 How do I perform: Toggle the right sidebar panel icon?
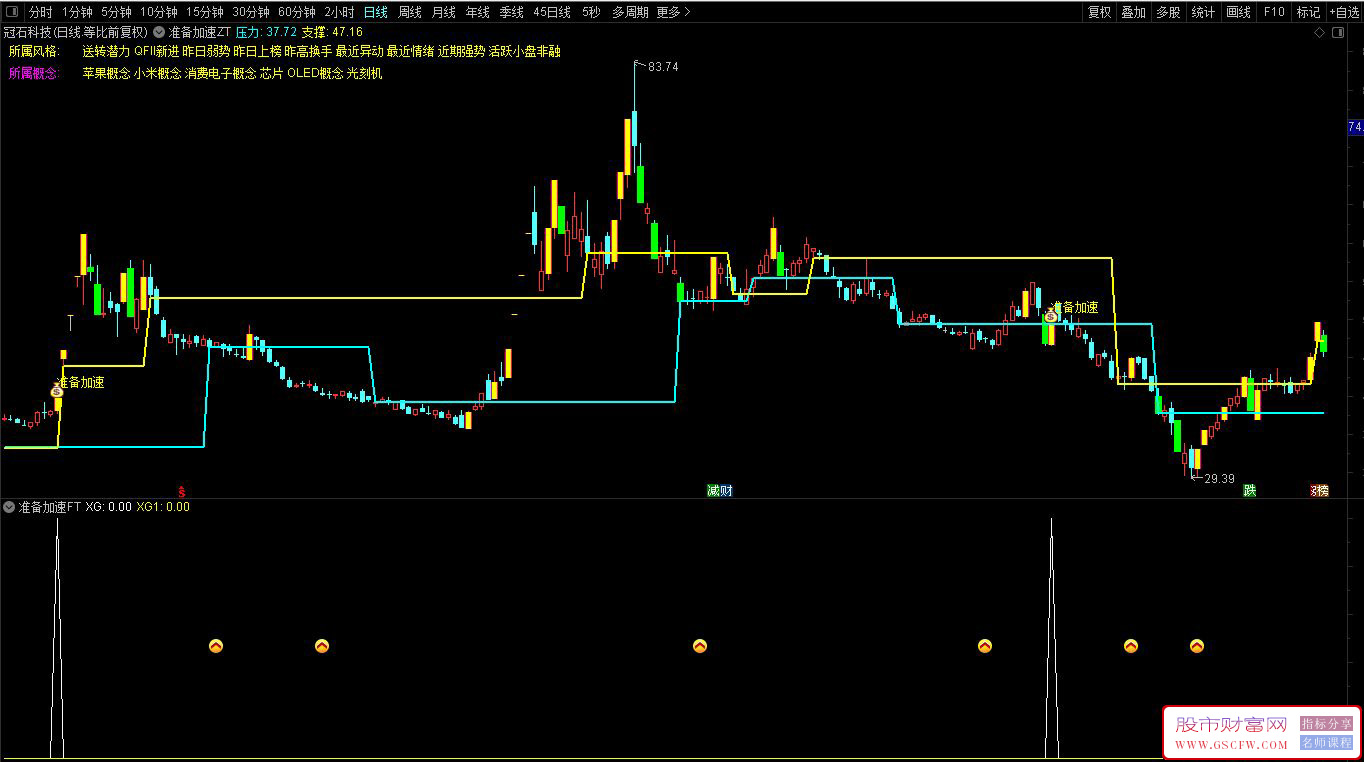1339,32
